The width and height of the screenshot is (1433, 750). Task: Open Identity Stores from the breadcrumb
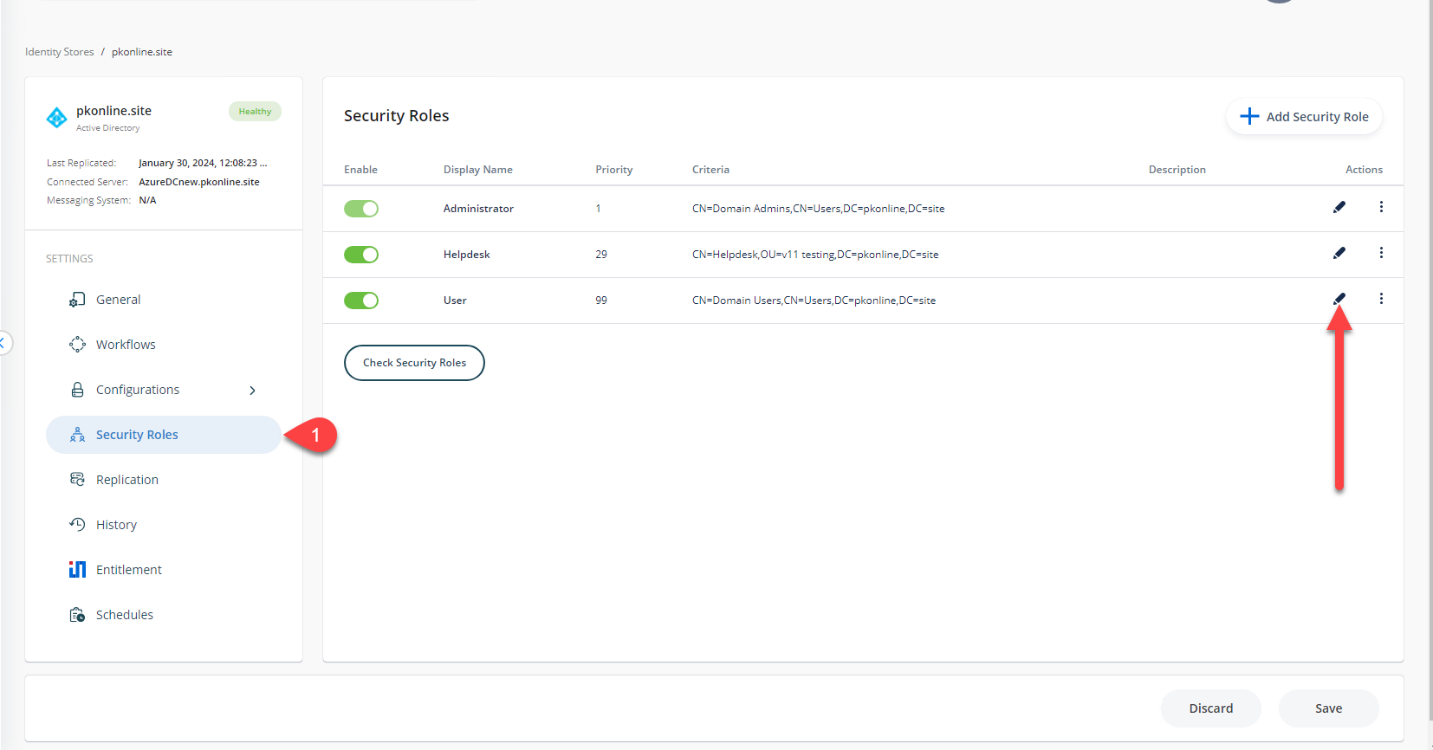point(59,51)
